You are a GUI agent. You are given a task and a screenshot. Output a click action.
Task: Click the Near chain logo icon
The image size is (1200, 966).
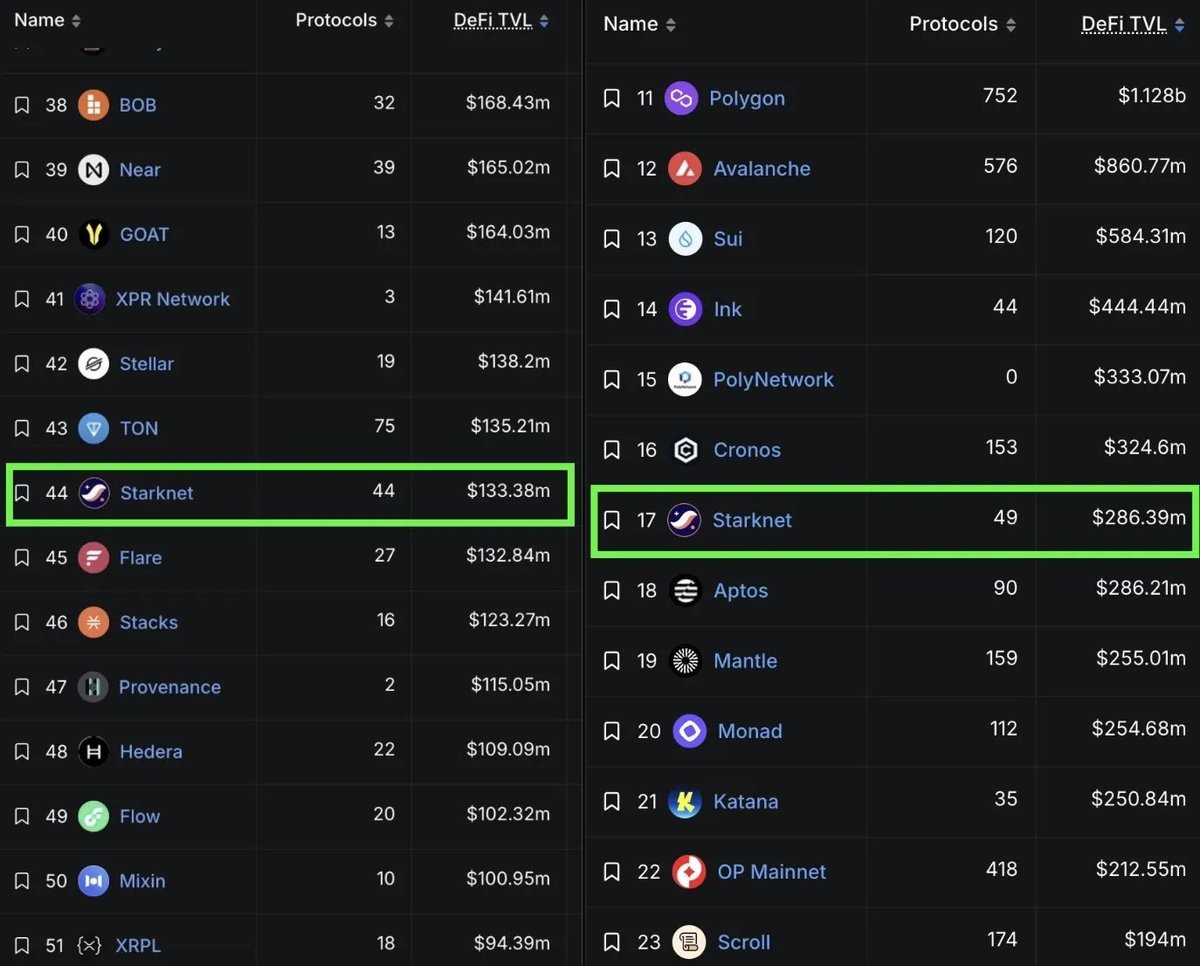coord(93,170)
